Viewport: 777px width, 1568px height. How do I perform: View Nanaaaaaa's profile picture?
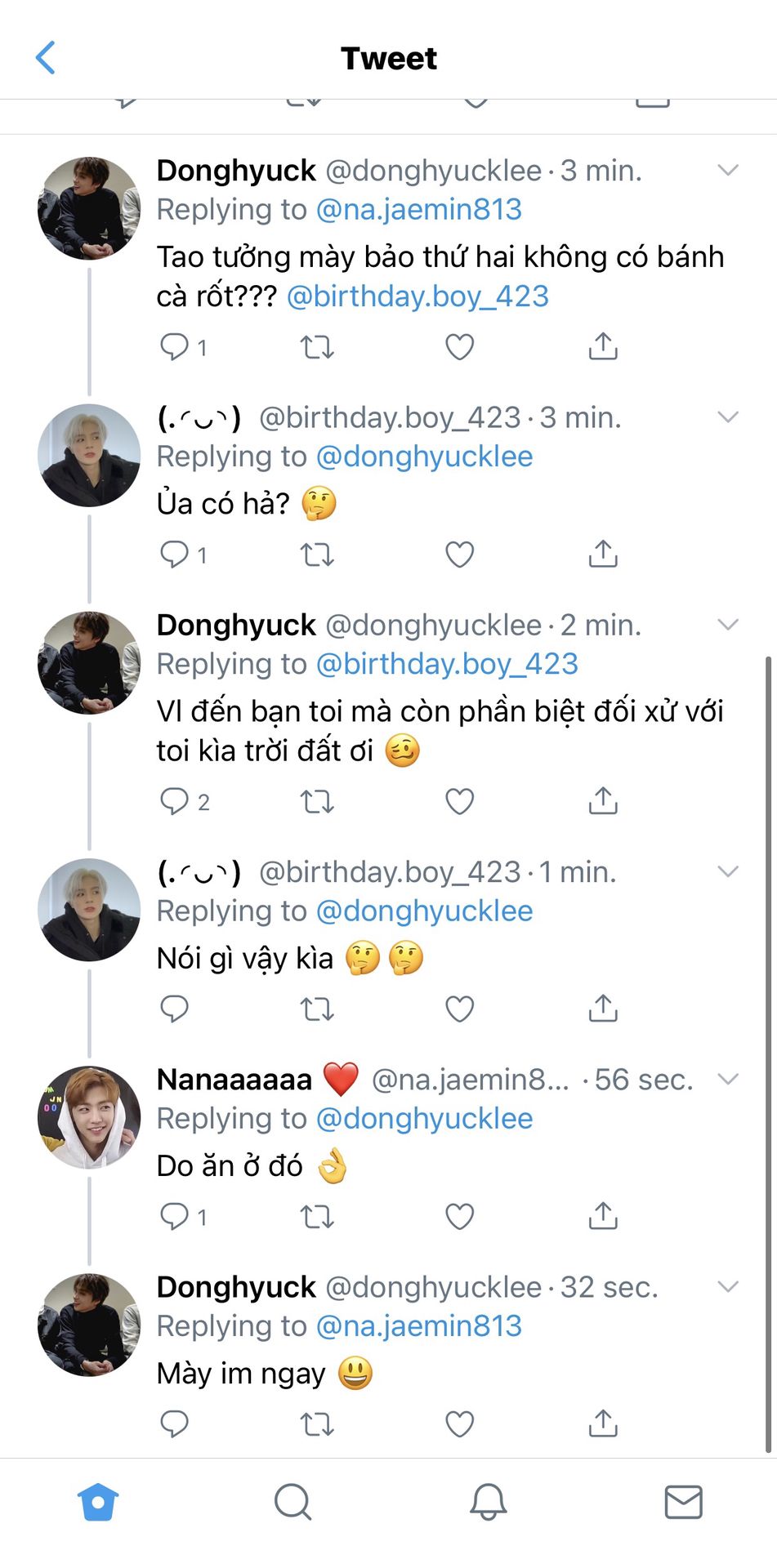point(89,1117)
